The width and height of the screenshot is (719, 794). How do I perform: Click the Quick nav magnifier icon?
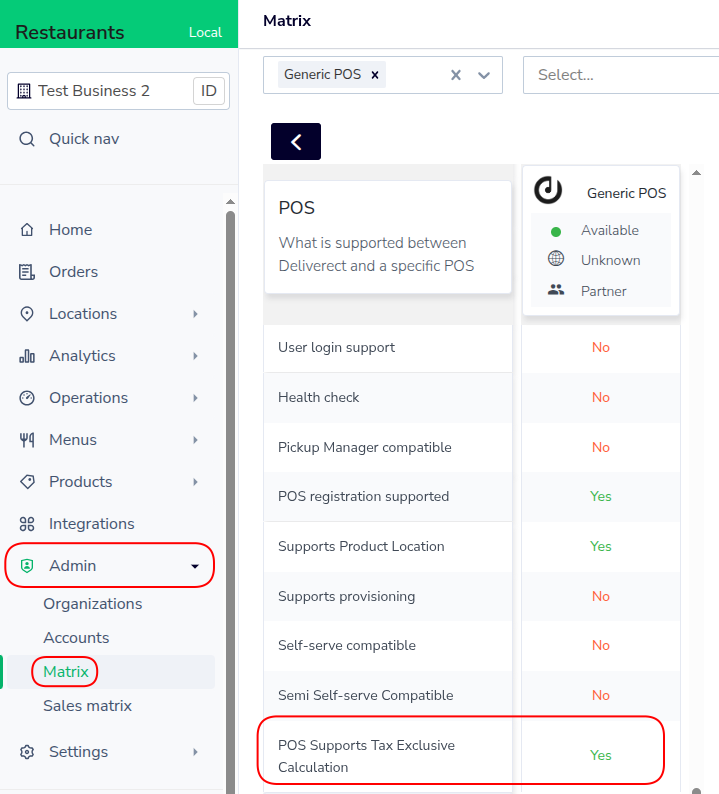(x=27, y=139)
